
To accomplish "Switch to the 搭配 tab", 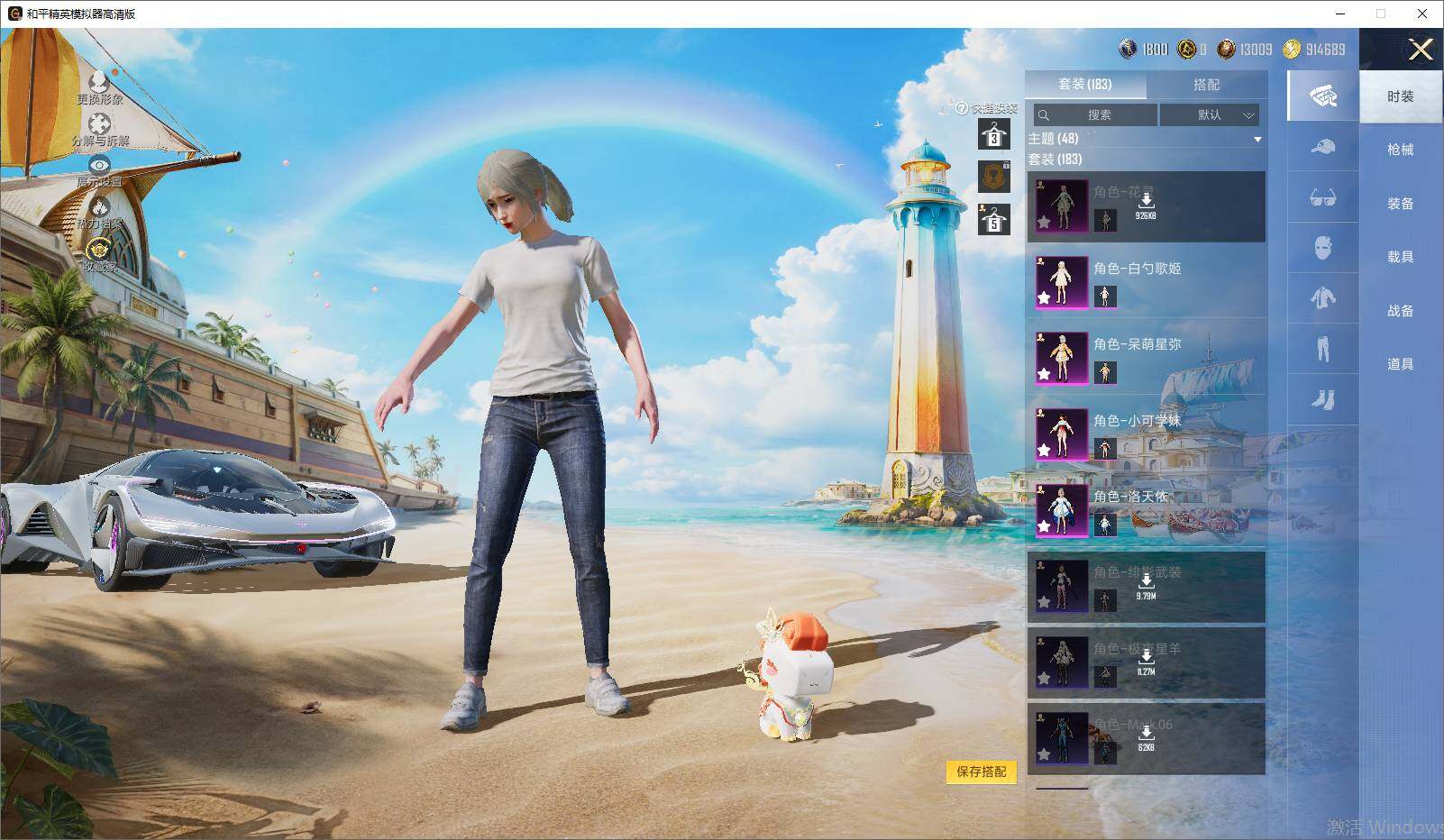I will click(1206, 85).
